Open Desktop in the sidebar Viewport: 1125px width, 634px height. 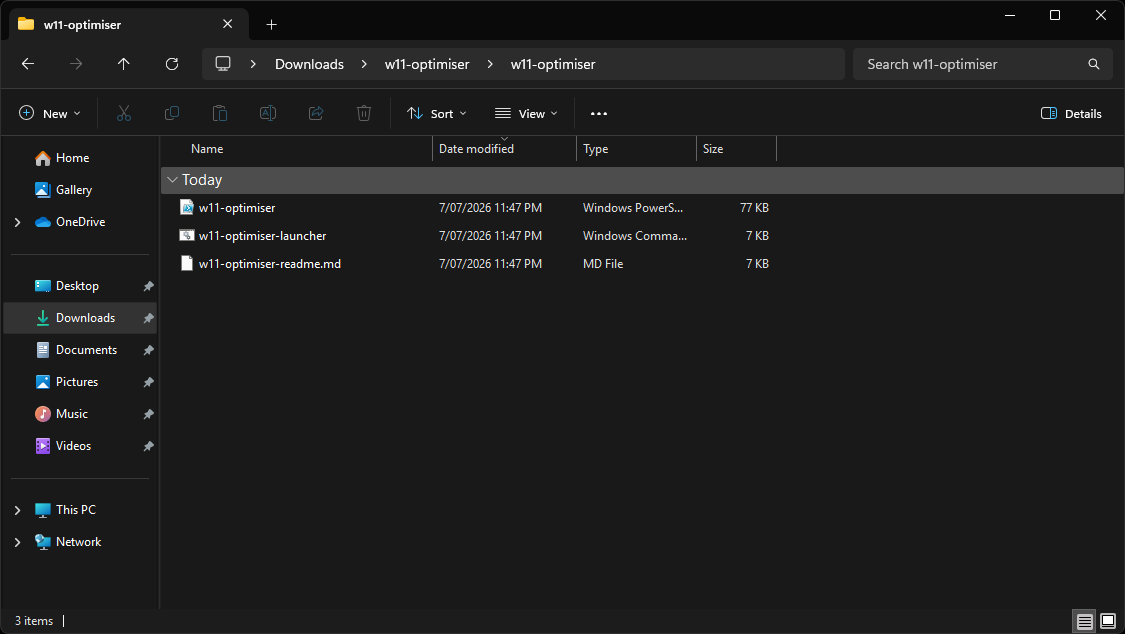77,285
